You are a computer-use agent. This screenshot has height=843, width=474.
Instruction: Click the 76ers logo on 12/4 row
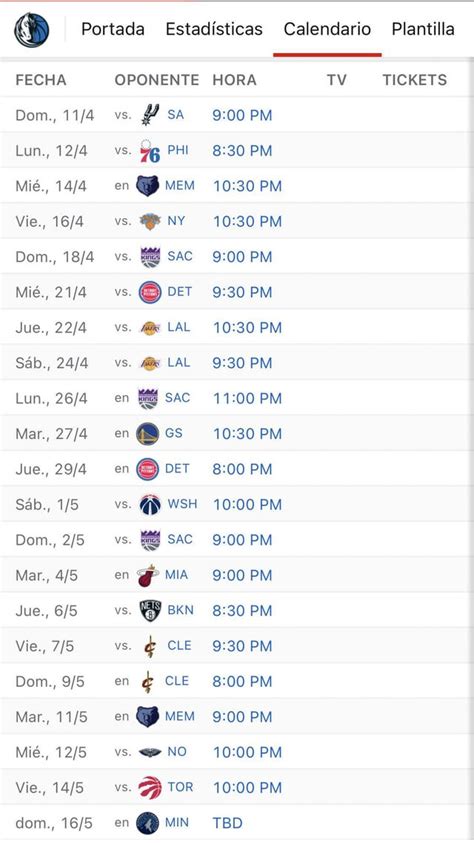pos(150,151)
